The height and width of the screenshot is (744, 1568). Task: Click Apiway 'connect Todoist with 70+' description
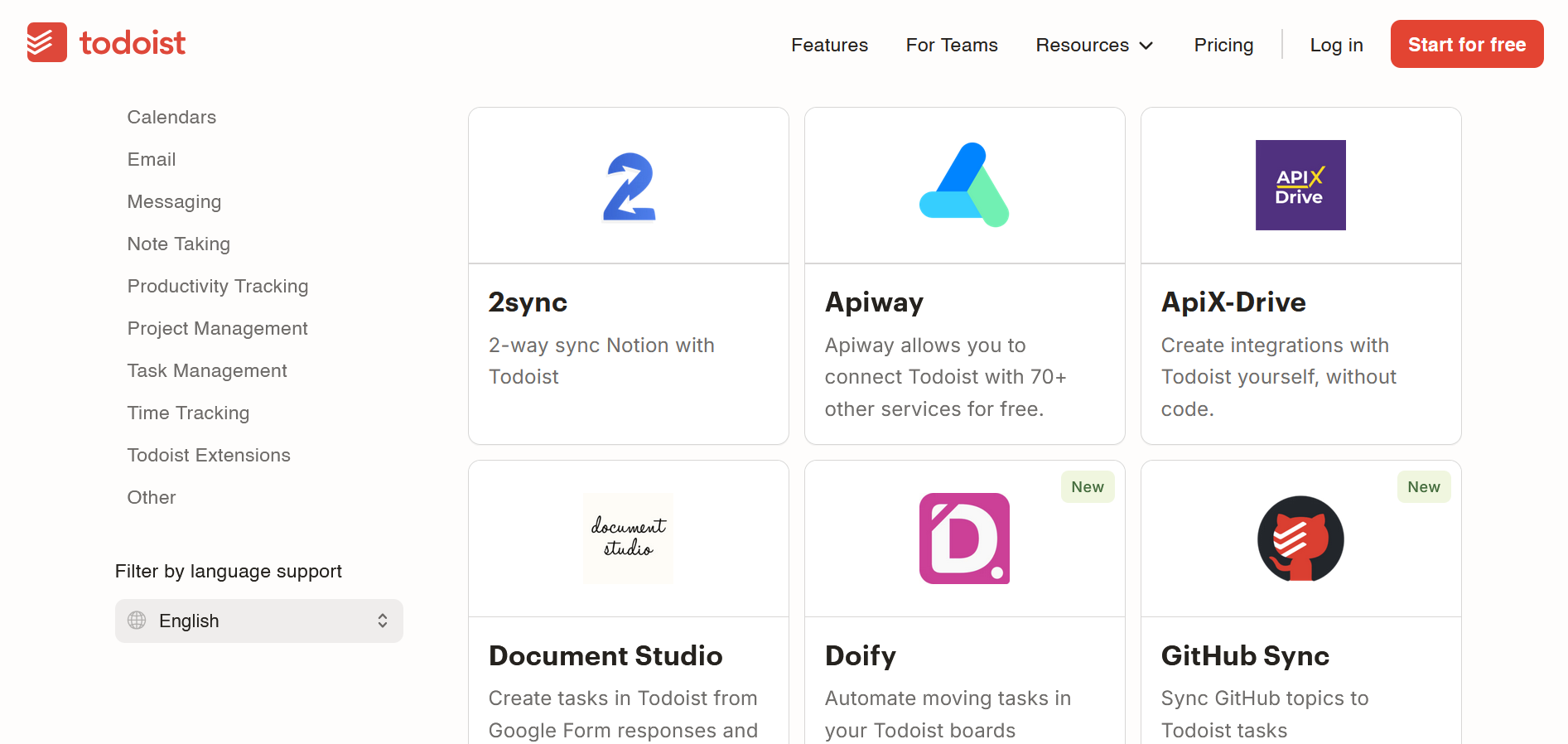(946, 377)
